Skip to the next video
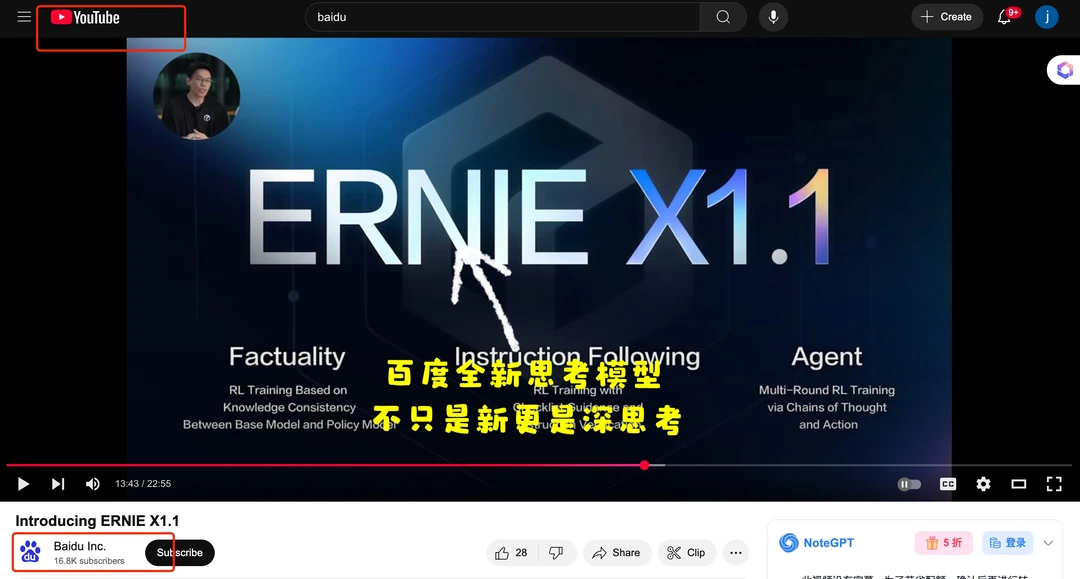1080x579 pixels. point(58,484)
